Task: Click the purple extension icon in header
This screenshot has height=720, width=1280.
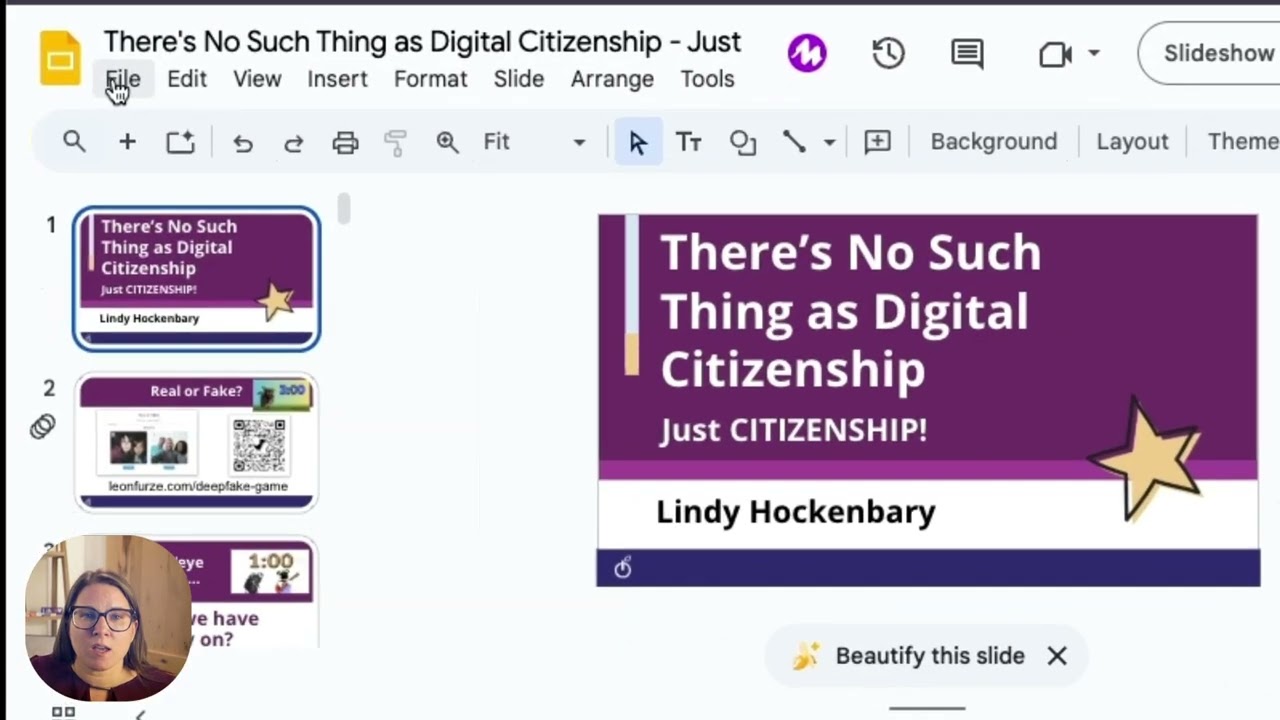Action: (x=807, y=53)
